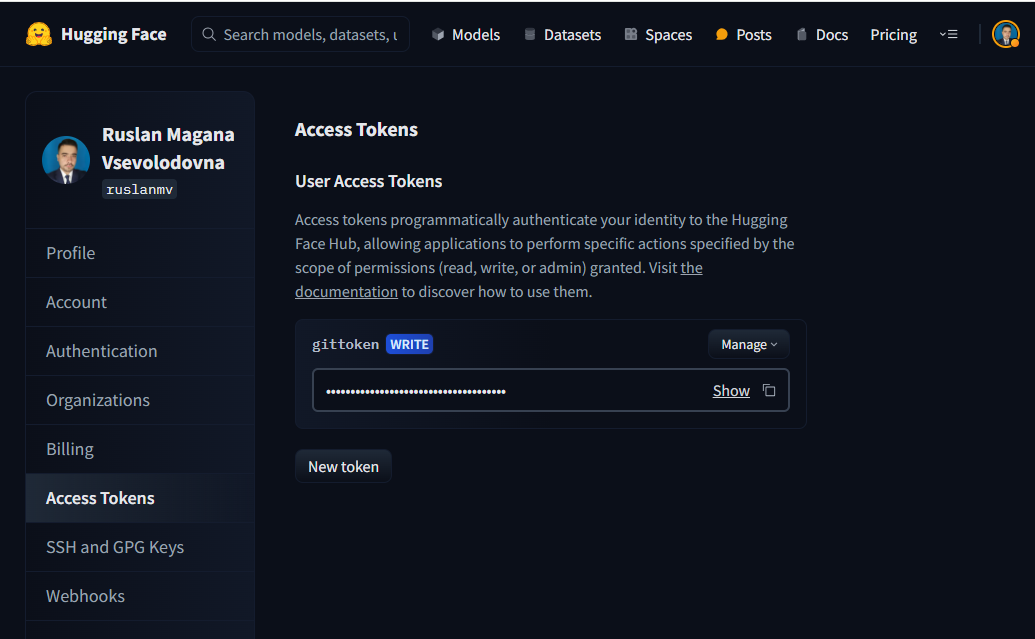Open Organizations settings
Viewport: 1035px width, 639px height.
140,399
